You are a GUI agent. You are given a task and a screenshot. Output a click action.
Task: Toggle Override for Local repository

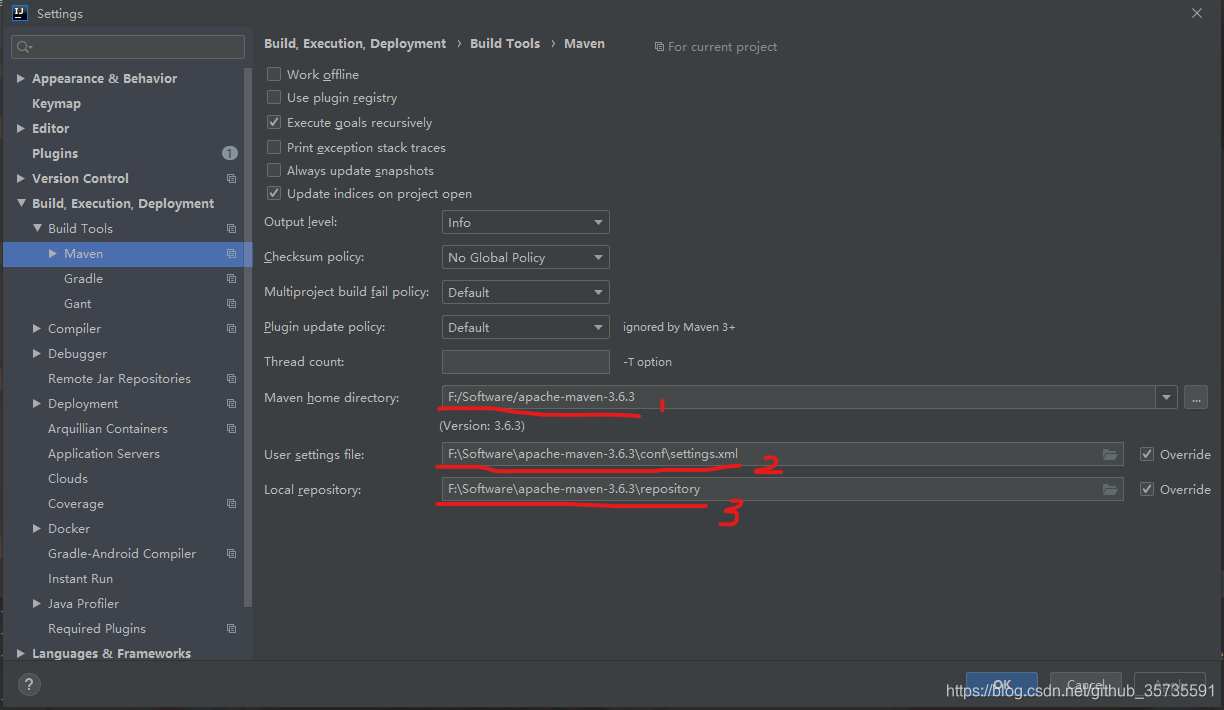(x=1147, y=489)
